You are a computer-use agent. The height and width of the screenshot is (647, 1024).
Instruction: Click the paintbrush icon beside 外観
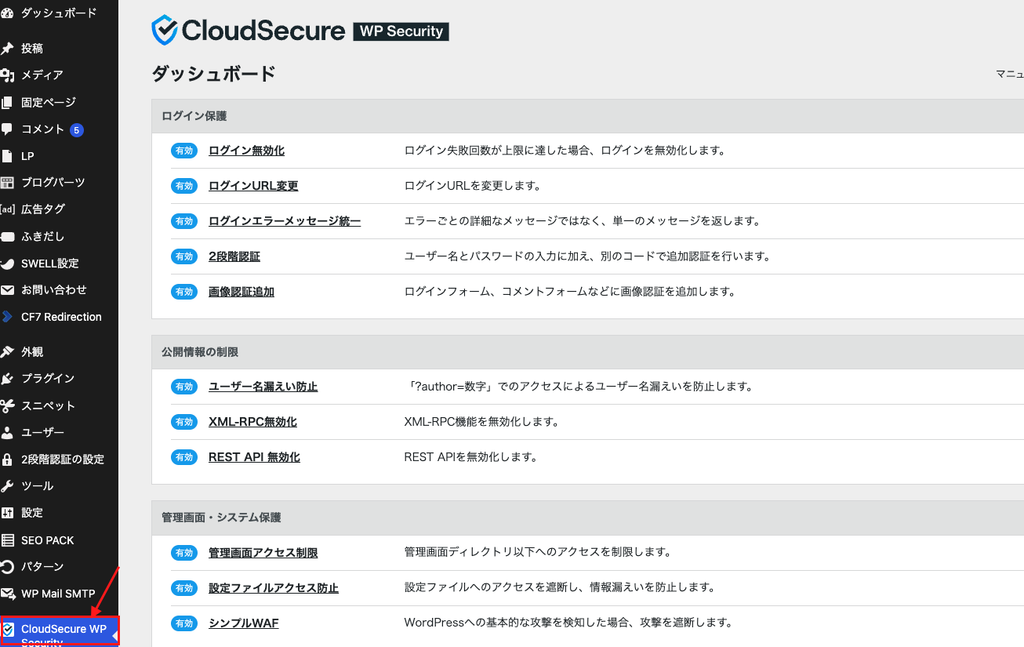(7, 352)
